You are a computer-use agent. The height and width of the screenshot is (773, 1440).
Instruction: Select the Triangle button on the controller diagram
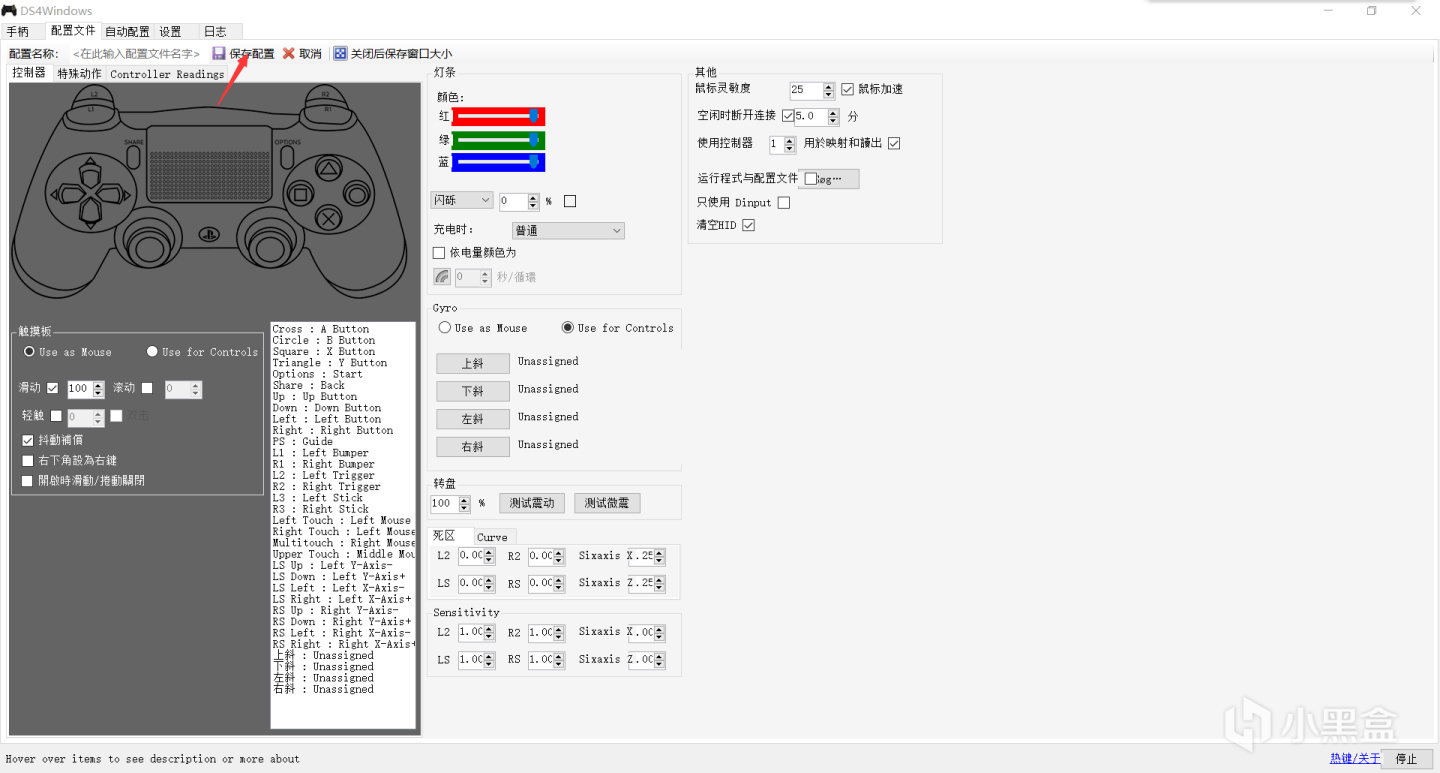328,169
